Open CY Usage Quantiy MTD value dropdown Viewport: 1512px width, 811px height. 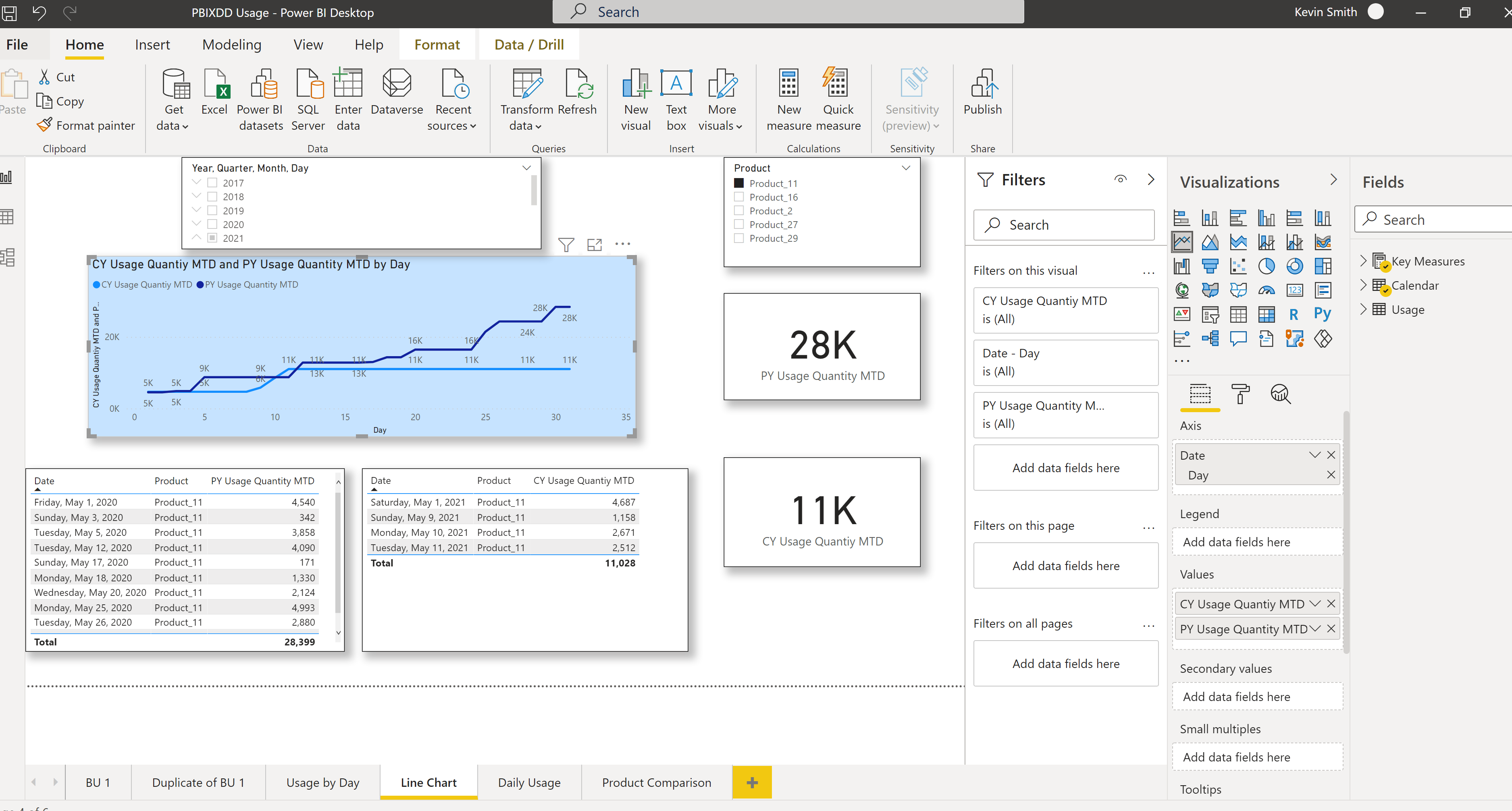[1315, 604]
